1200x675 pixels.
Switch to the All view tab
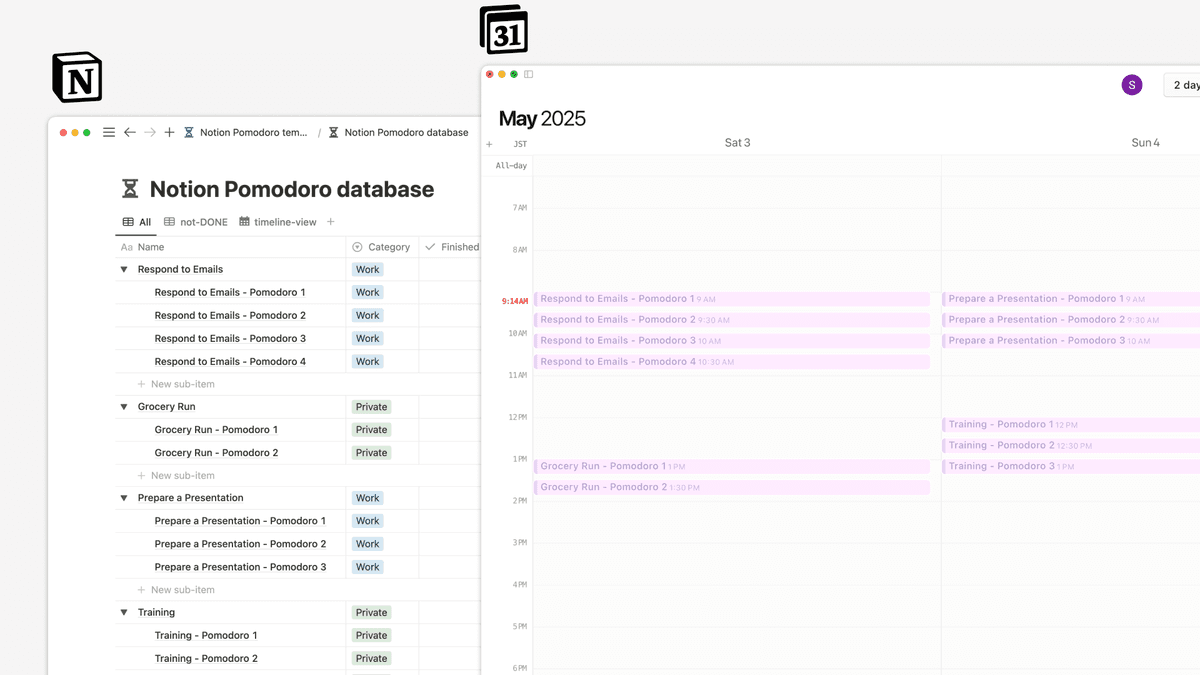[137, 222]
